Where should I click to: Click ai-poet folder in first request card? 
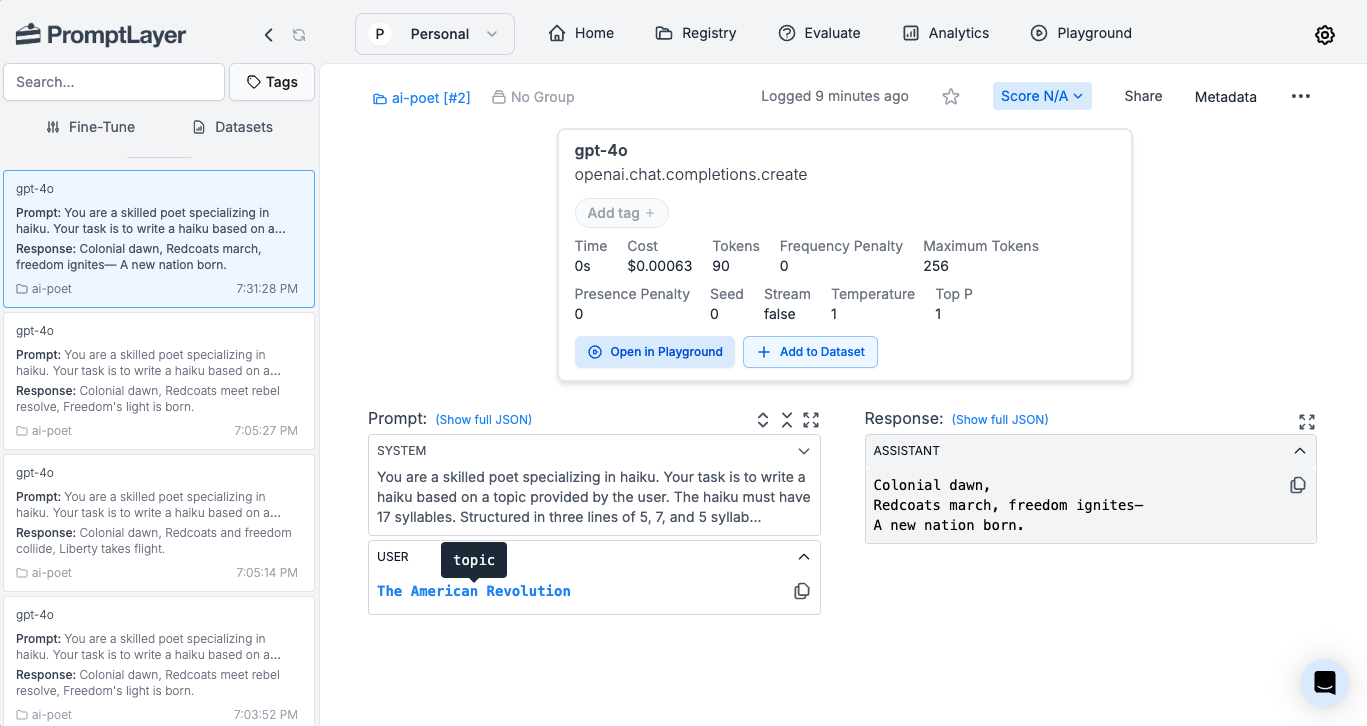point(44,289)
